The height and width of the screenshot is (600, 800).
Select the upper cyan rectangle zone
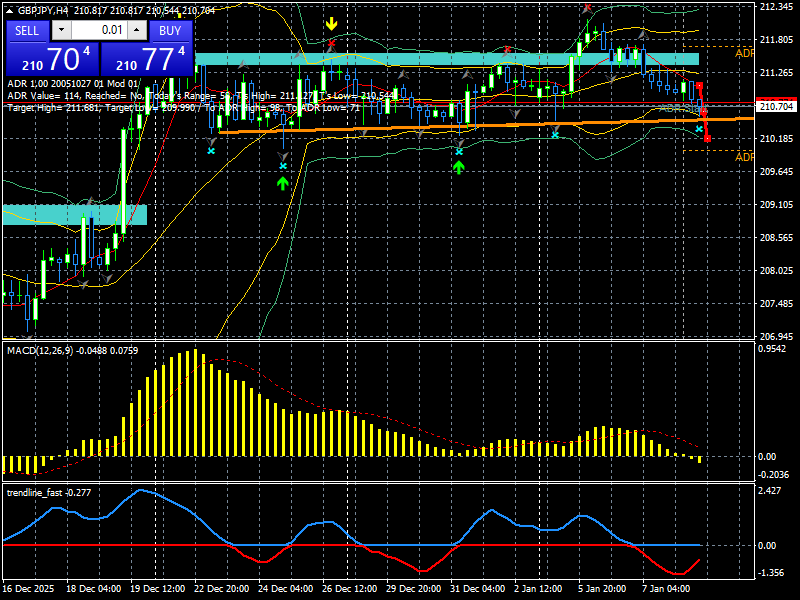click(446, 59)
